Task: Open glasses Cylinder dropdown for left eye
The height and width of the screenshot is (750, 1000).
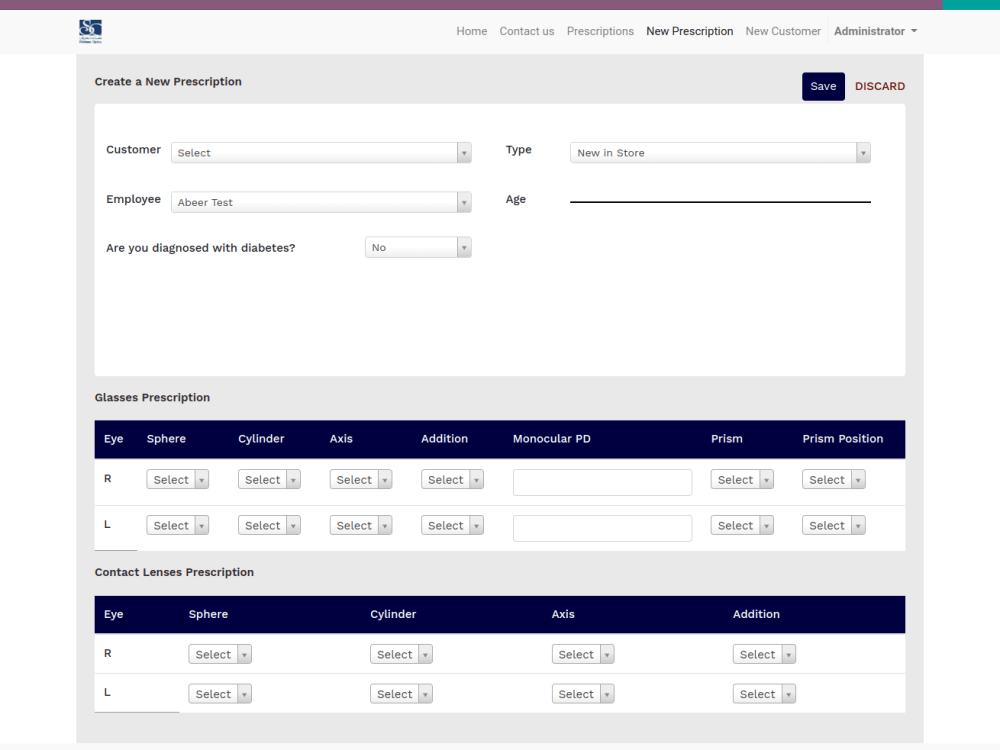Action: pos(269,526)
